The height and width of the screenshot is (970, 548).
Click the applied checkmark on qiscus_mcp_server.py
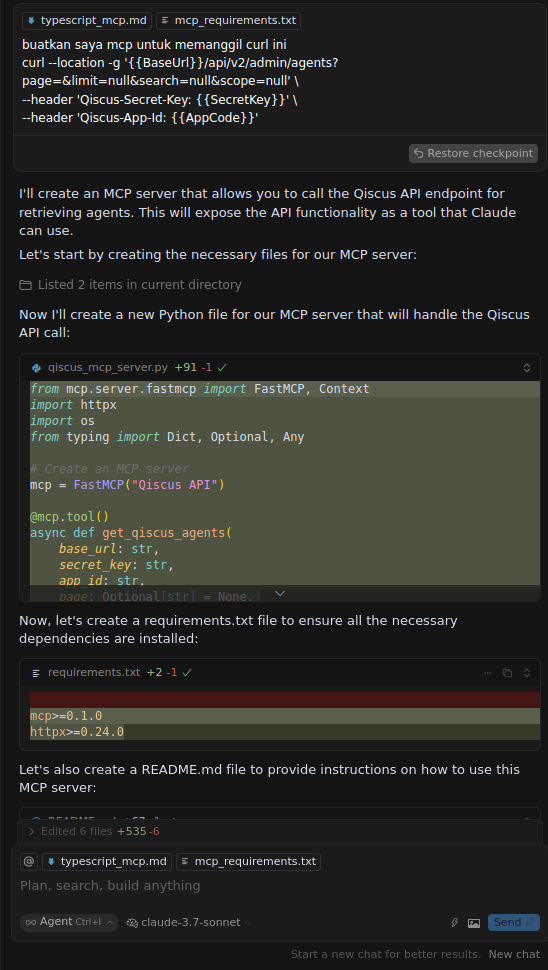coord(222,367)
